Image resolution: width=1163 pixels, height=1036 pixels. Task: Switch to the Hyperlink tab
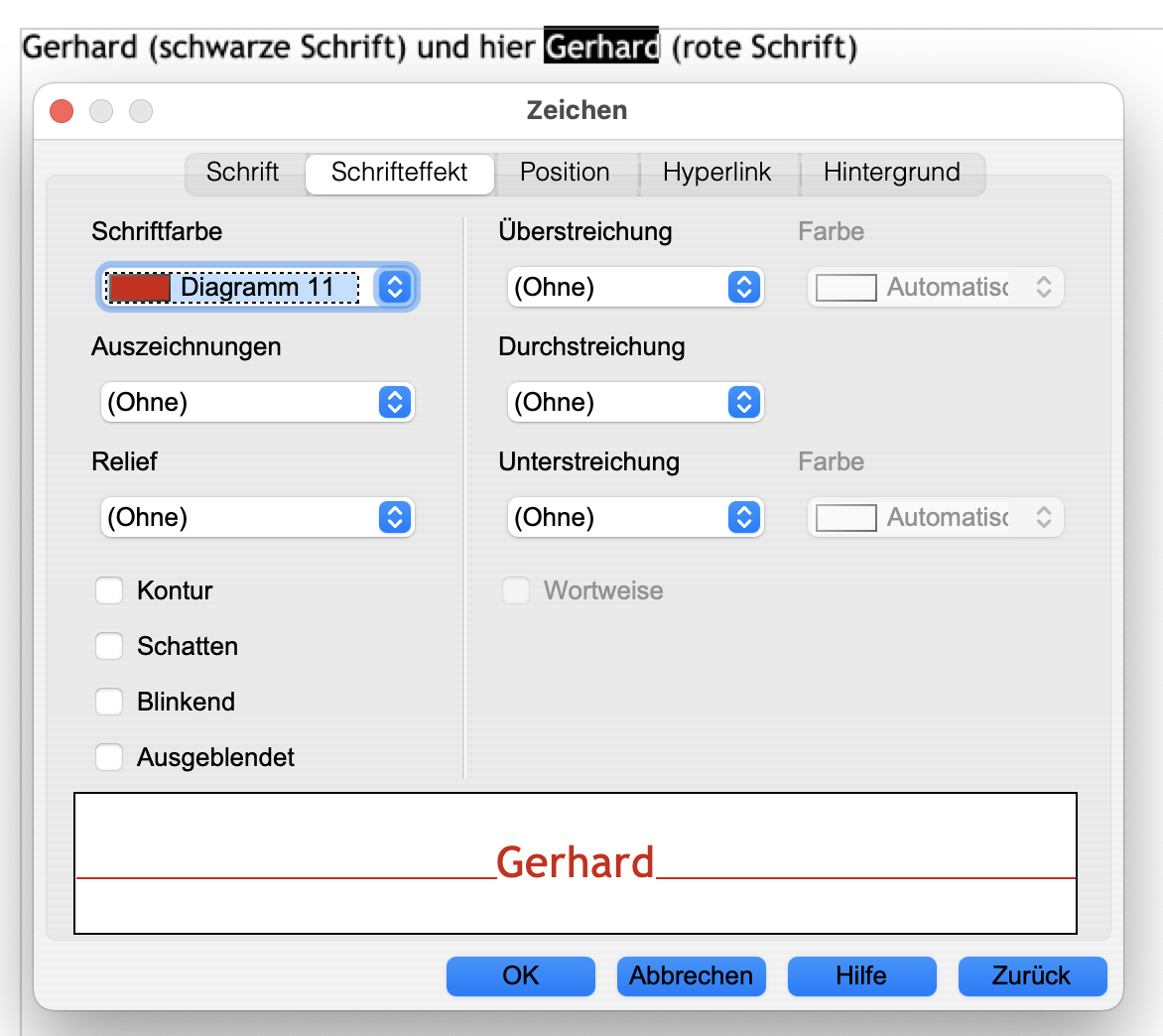coord(716,173)
